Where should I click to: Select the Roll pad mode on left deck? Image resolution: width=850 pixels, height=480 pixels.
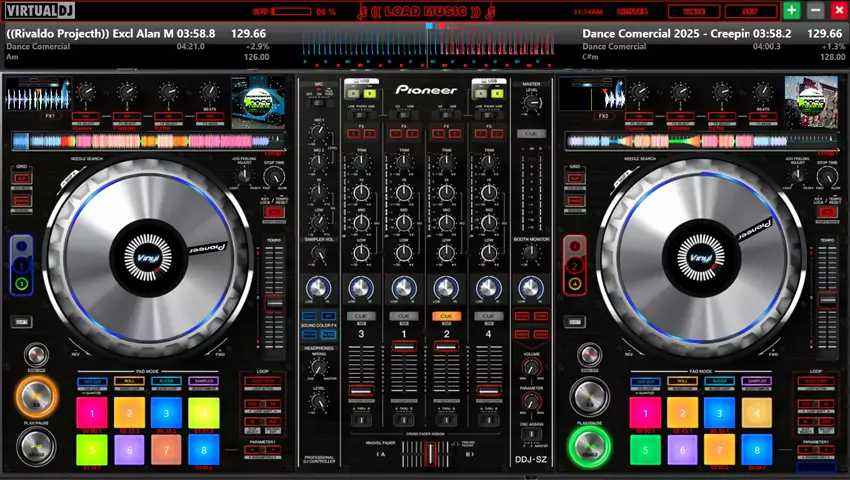click(x=129, y=382)
